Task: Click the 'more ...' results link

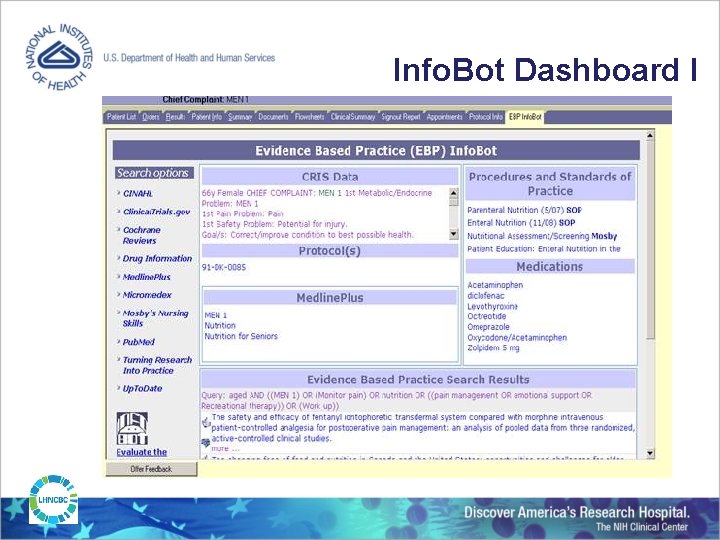Action: (225, 449)
